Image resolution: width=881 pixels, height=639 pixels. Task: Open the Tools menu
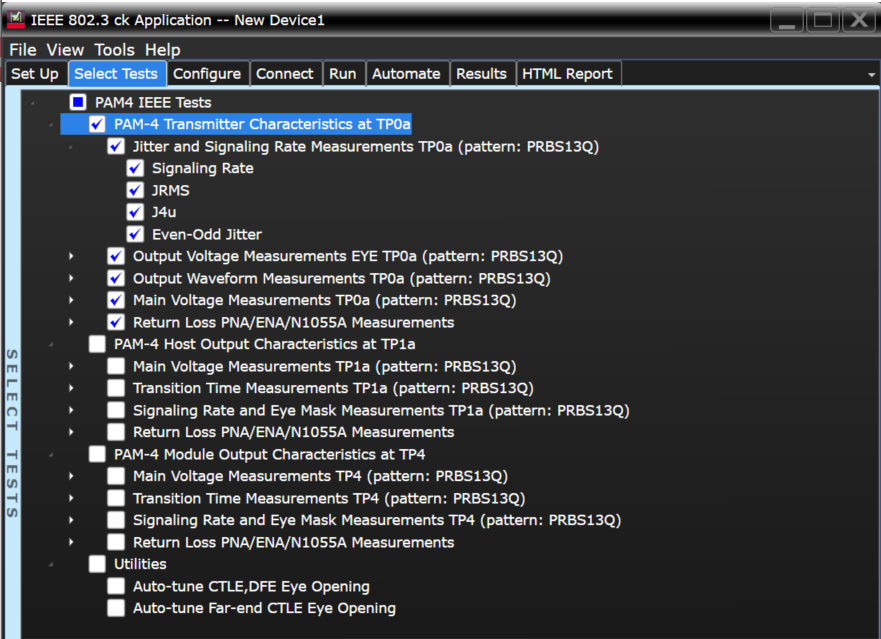coord(114,49)
